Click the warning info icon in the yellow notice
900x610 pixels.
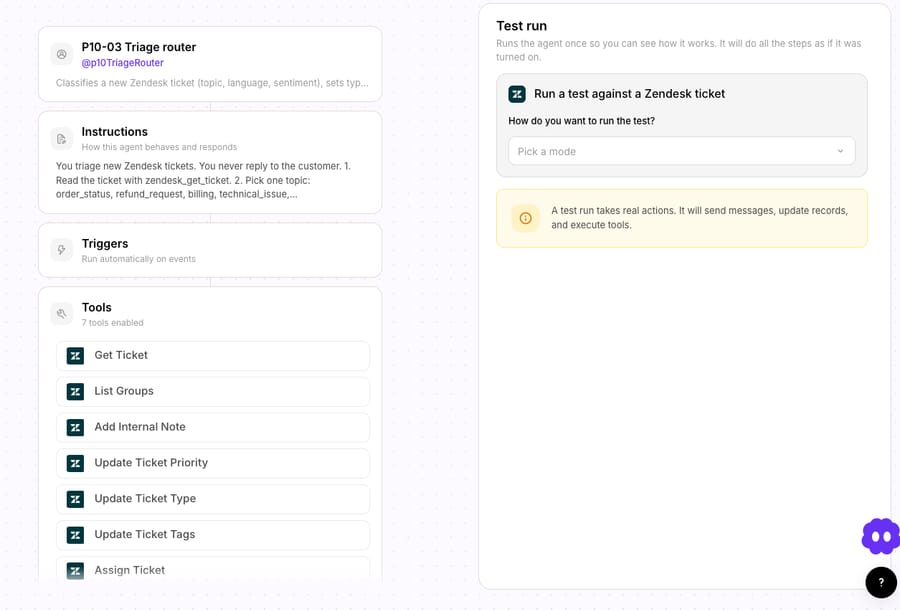click(x=525, y=218)
